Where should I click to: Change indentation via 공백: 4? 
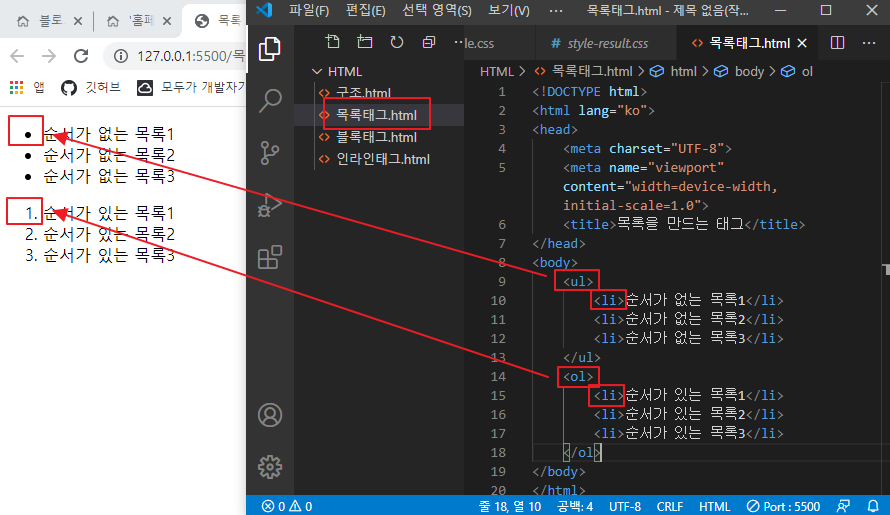(575, 506)
